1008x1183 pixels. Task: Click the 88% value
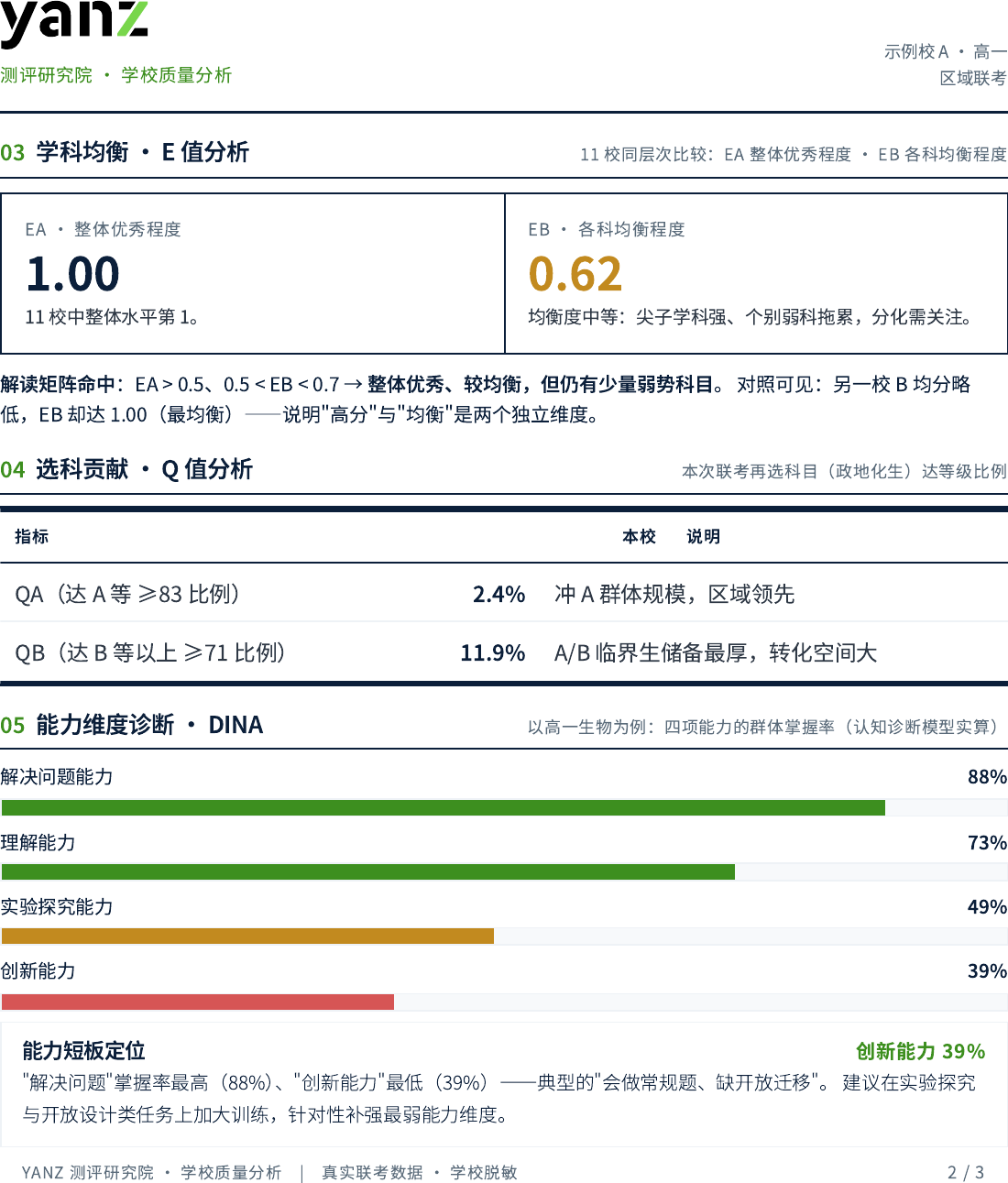(x=987, y=777)
